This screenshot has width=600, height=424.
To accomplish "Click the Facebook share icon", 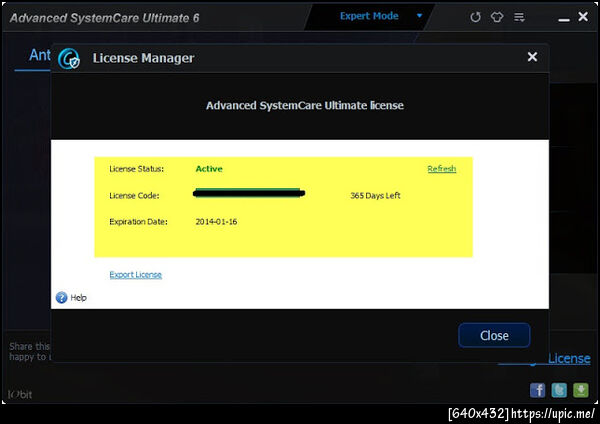I will [x=538, y=390].
